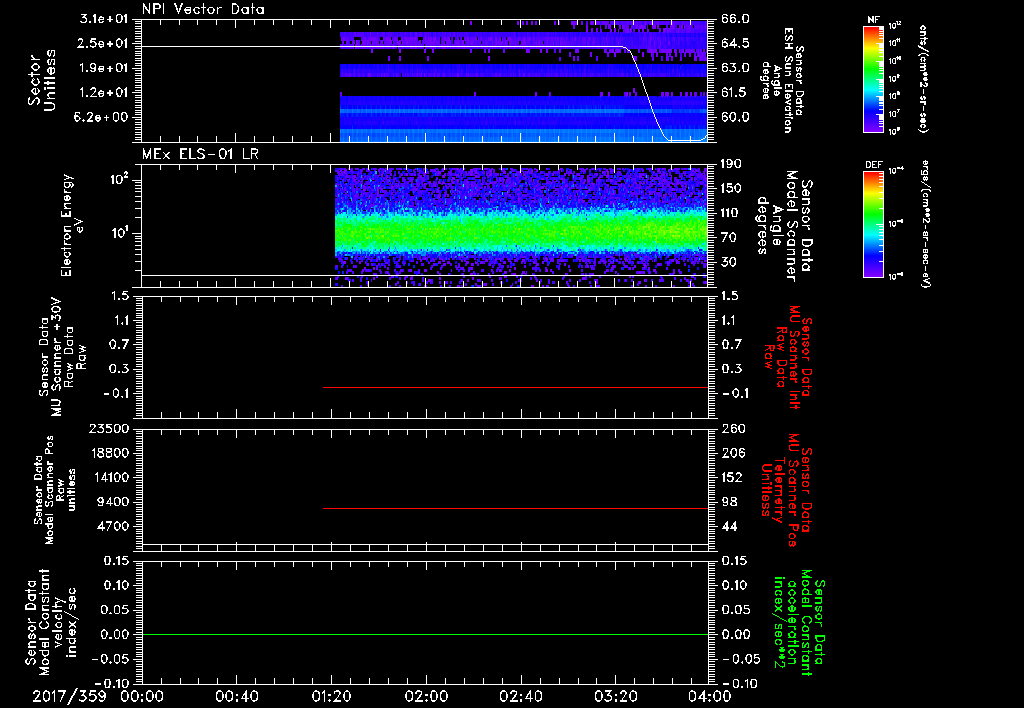Click the "23500" scanner position tick label
Image resolution: width=1024 pixels, height=708 pixels.
coord(108,429)
